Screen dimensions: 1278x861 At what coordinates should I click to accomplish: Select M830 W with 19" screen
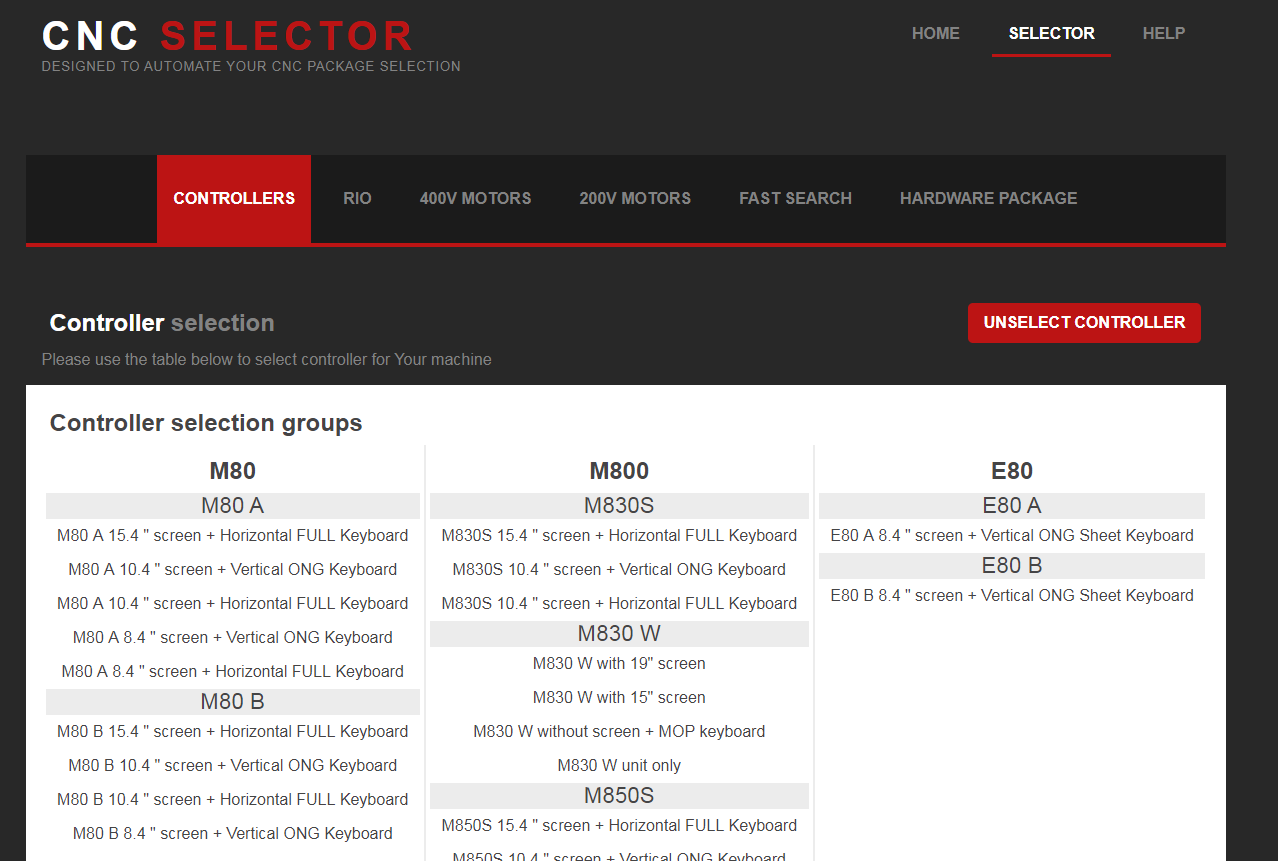(x=619, y=663)
